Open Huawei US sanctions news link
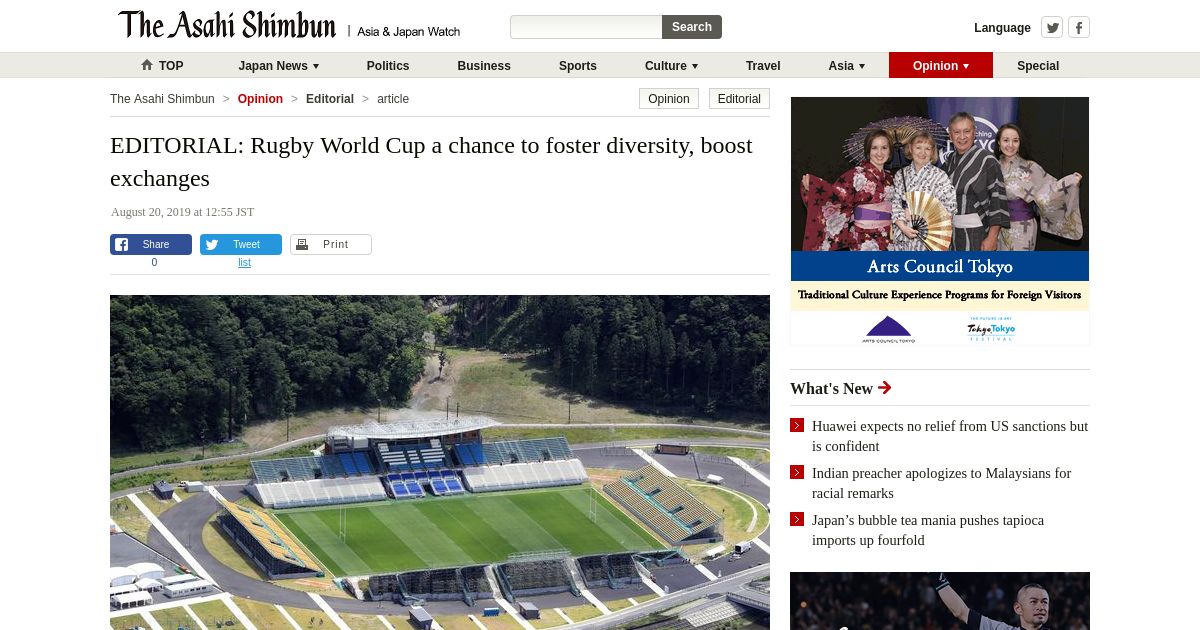The height and width of the screenshot is (630, 1200). click(950, 436)
